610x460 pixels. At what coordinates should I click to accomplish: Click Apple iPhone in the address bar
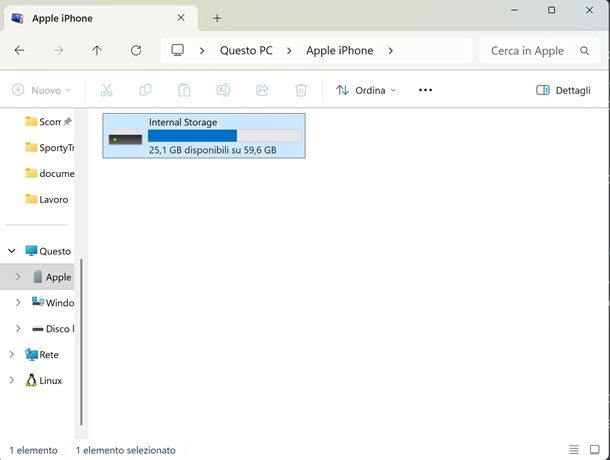339,51
